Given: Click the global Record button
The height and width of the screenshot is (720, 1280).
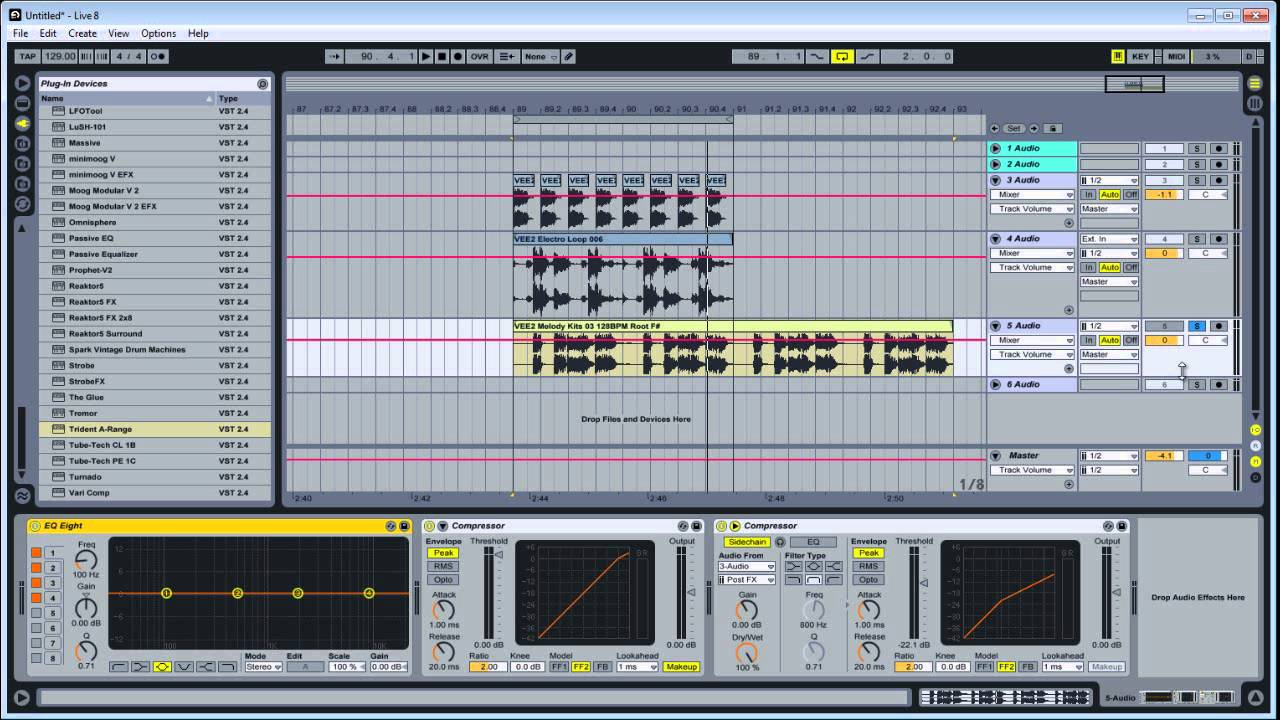Looking at the screenshot, I should click(458, 57).
